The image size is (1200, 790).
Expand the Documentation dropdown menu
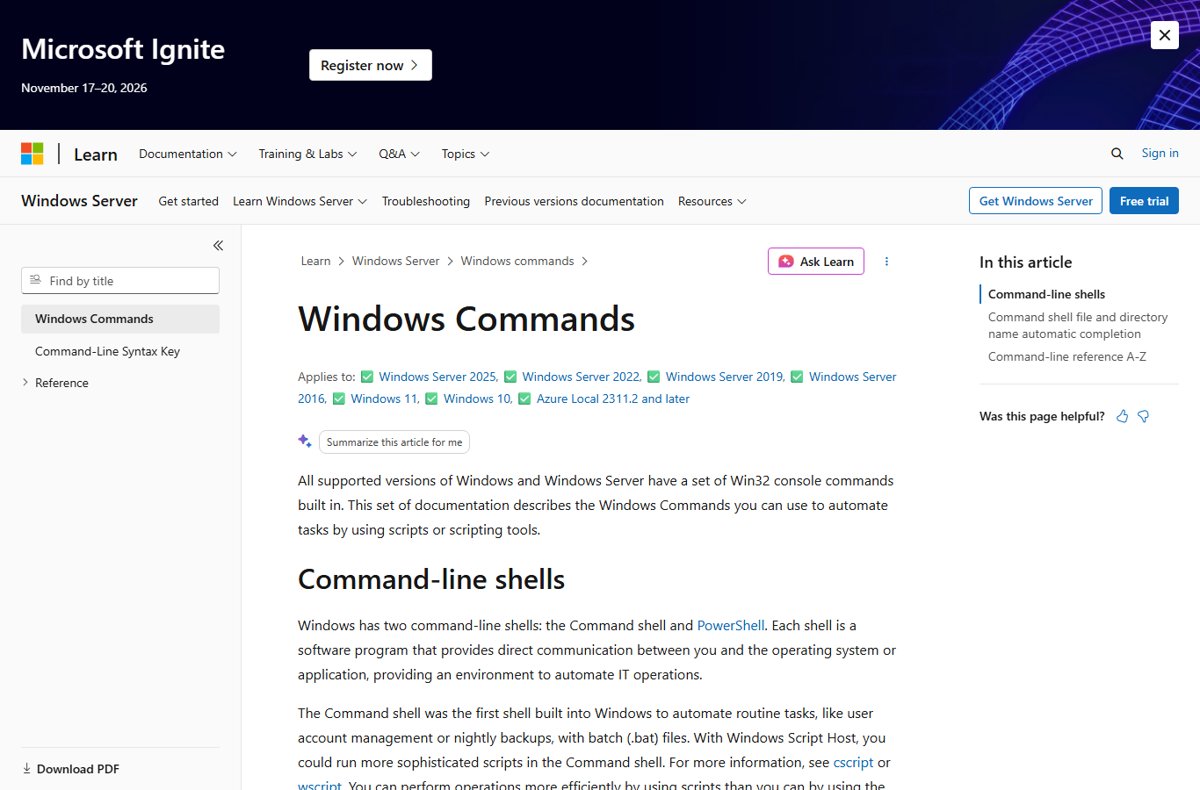[188, 154]
